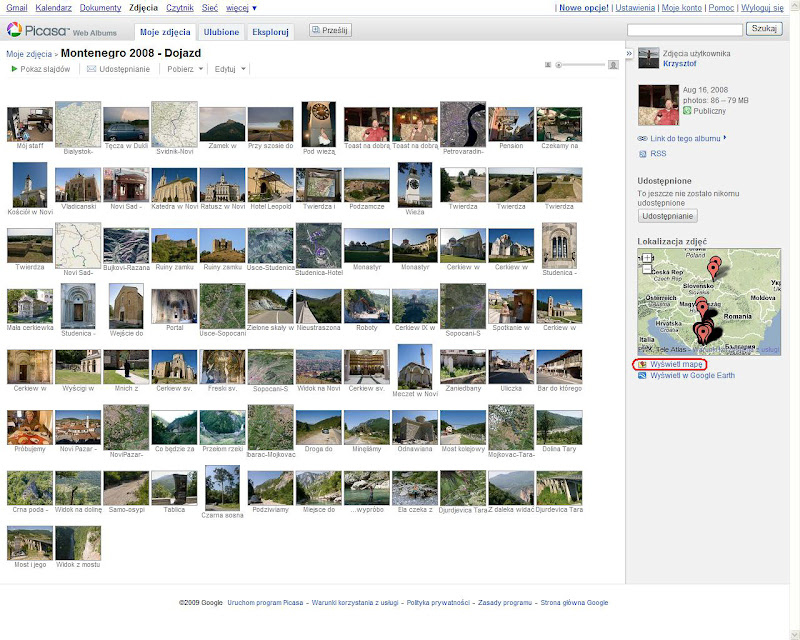Image resolution: width=800 pixels, height=640 pixels.
Task: Open the Pobierz dropdown menu
Action: pyautogui.click(x=185, y=69)
